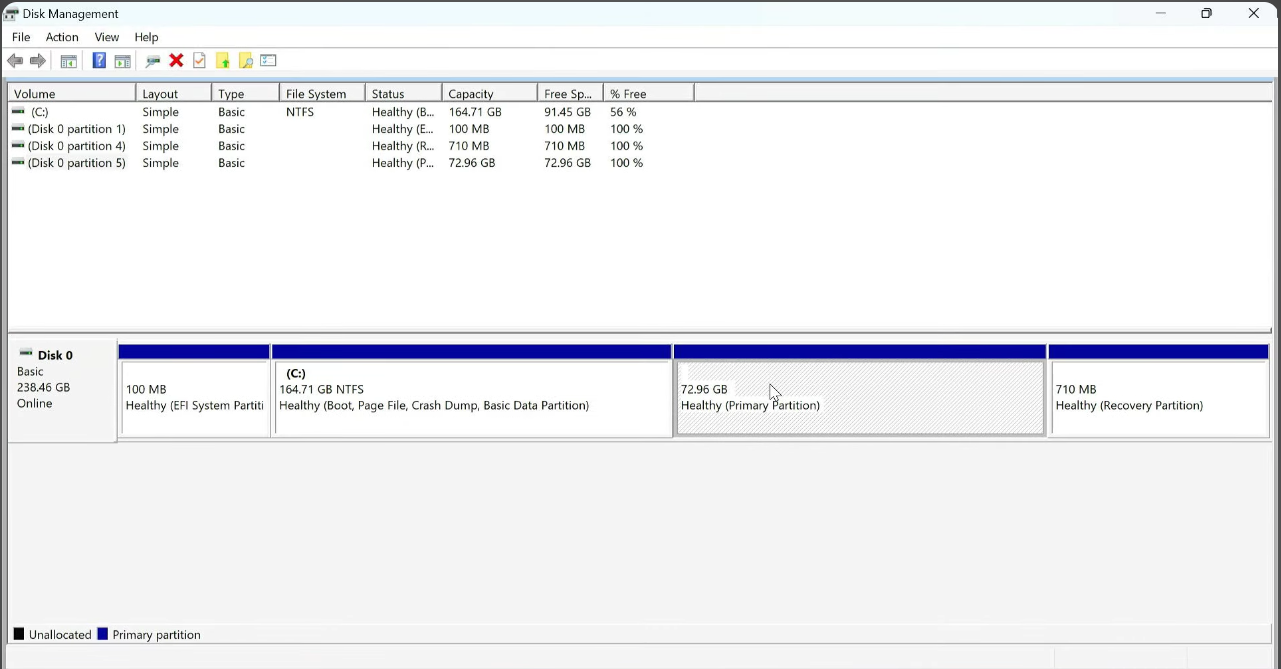Click the 710 MB capacity cell in the list
The height and width of the screenshot is (669, 1281).
click(x=469, y=146)
